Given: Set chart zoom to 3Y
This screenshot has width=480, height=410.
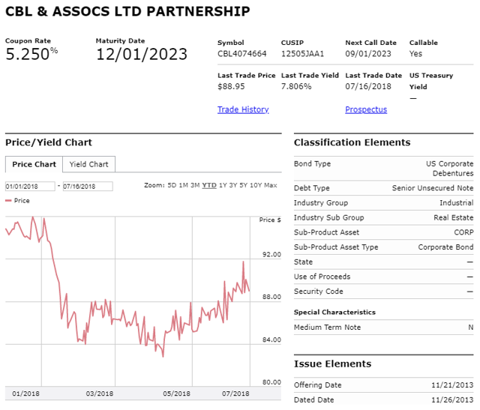Looking at the screenshot, I should 233,185.
